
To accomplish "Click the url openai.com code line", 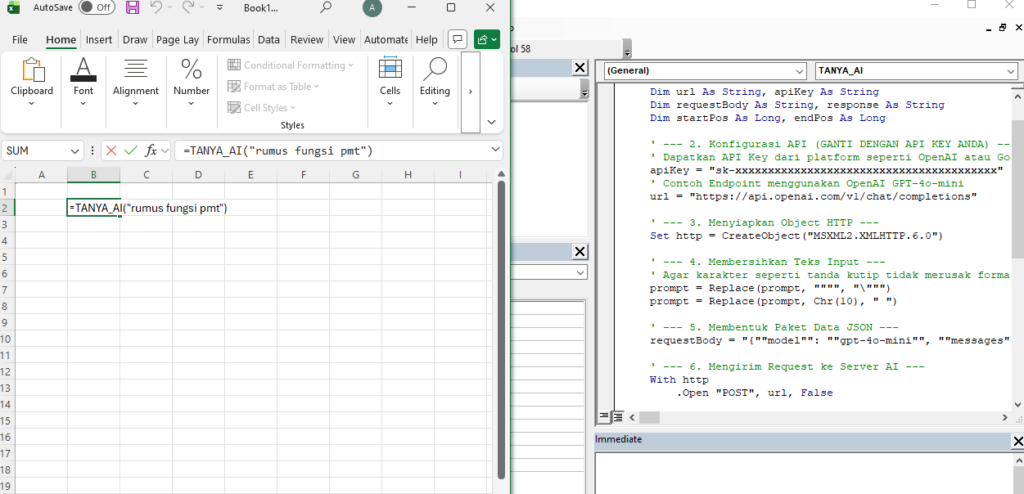I will (x=813, y=195).
